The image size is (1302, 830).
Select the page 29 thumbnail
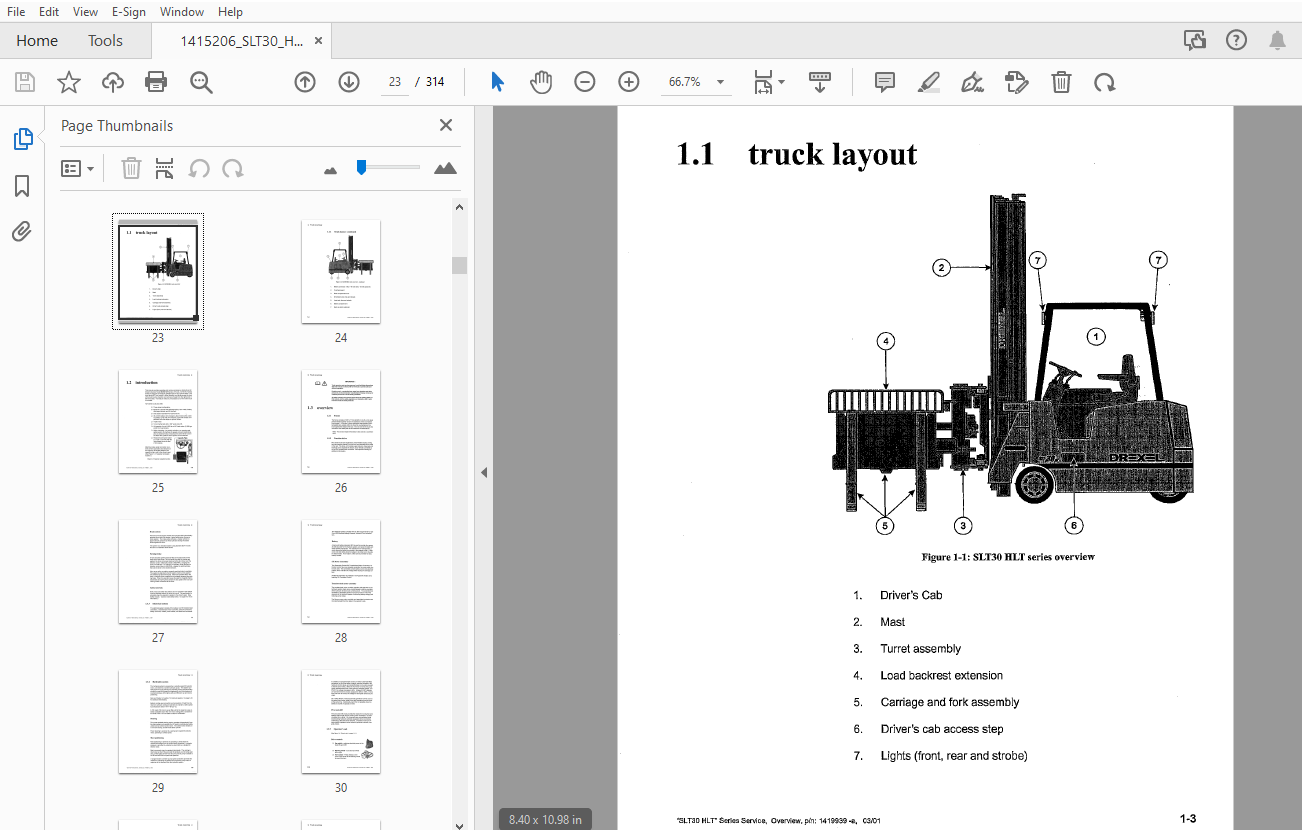click(x=158, y=722)
